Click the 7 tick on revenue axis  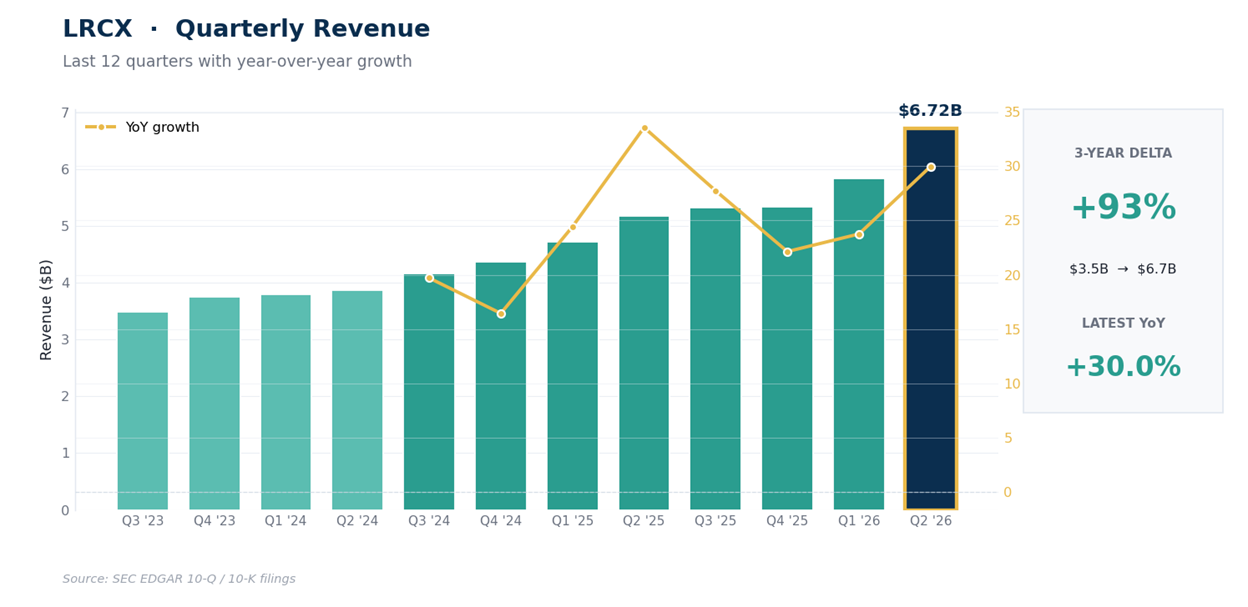[65, 113]
